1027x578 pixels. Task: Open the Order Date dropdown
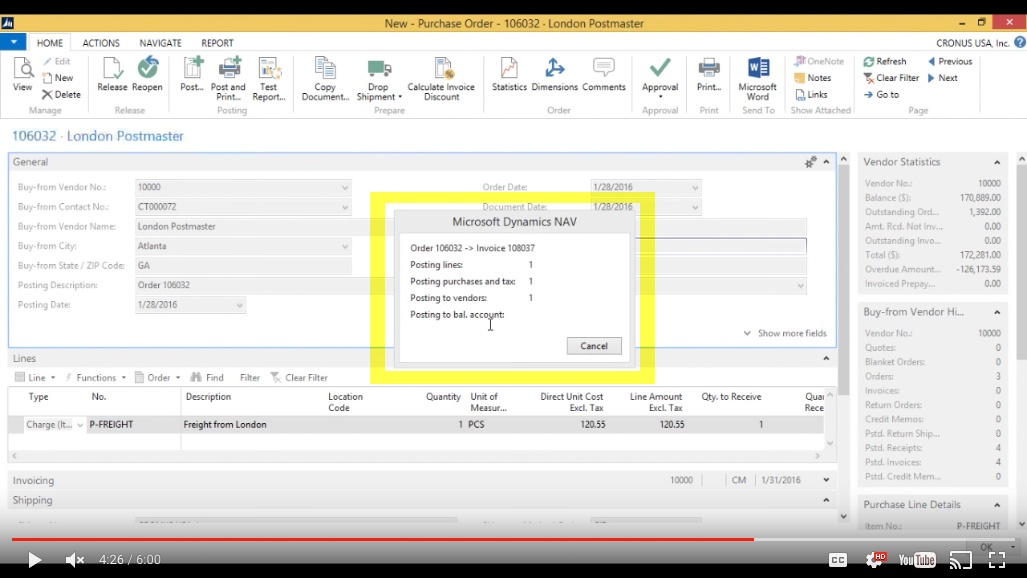click(695, 187)
